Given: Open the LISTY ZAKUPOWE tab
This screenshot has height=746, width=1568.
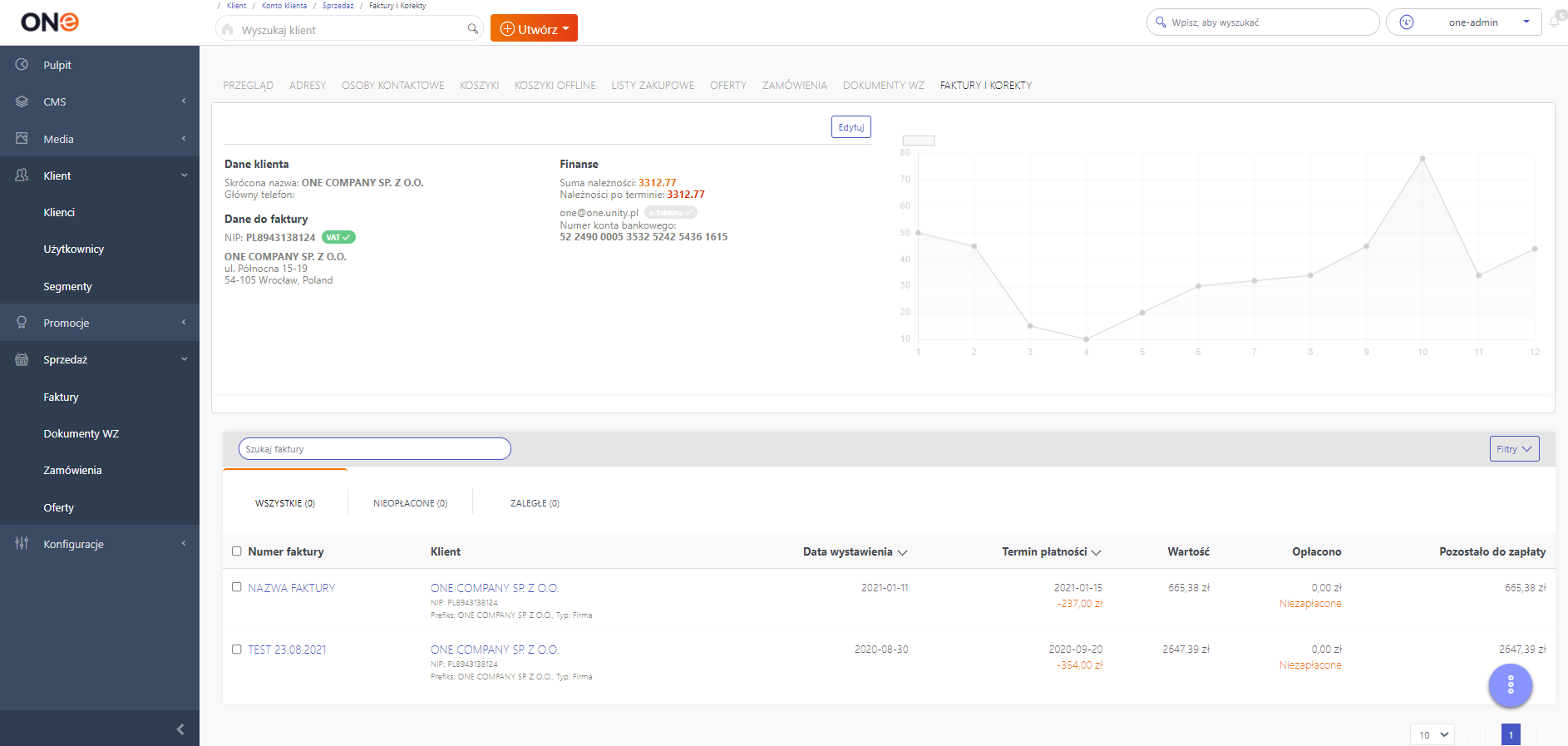Looking at the screenshot, I should coord(653,86).
